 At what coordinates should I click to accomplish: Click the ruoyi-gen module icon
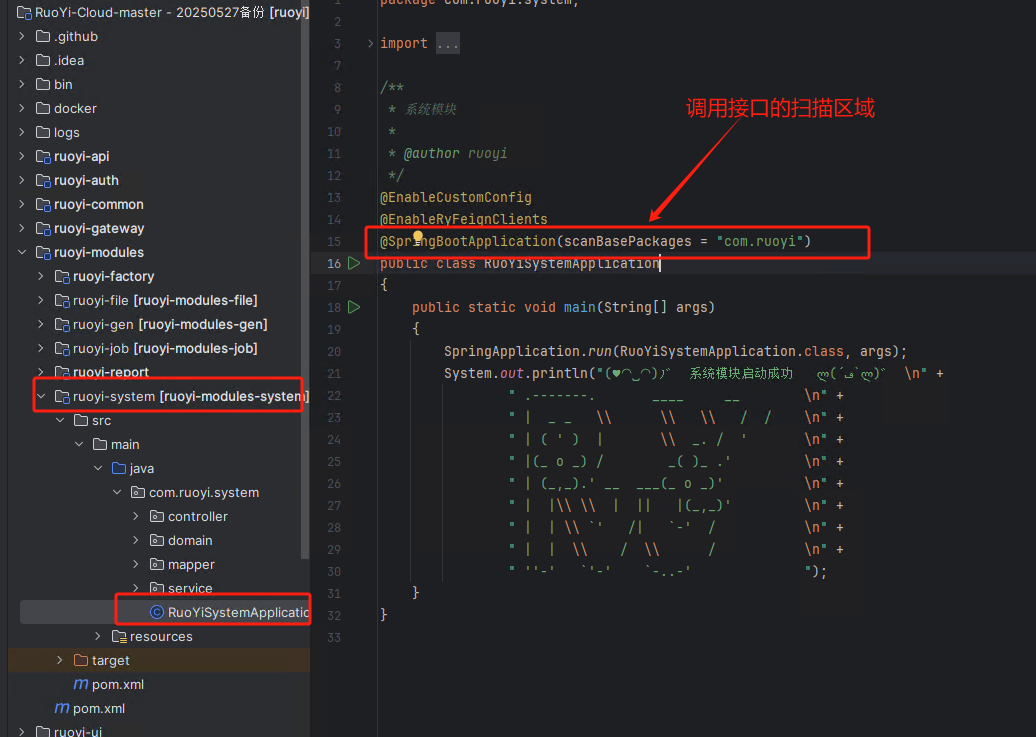tap(62, 325)
